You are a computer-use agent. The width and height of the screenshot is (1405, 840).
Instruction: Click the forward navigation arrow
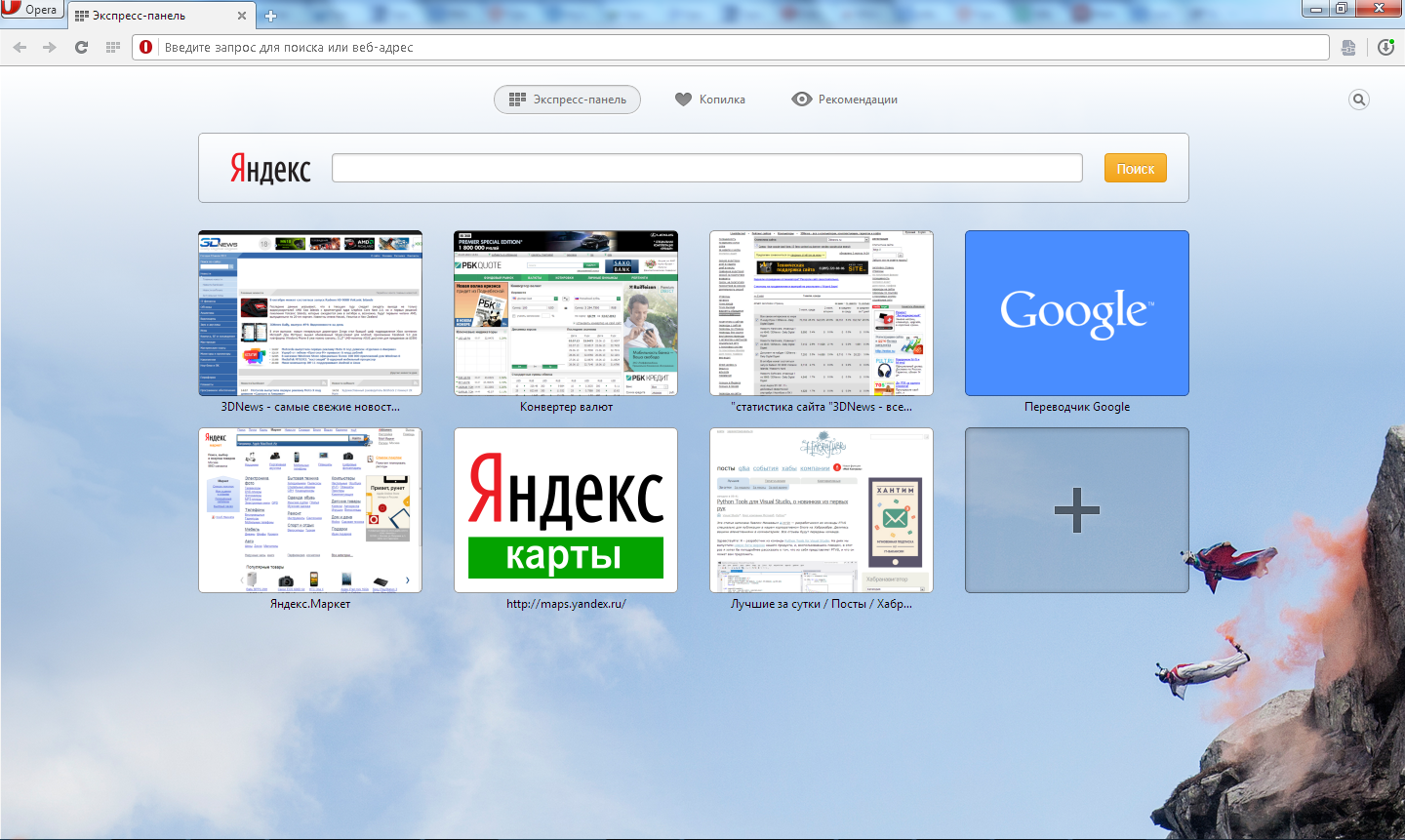50,47
